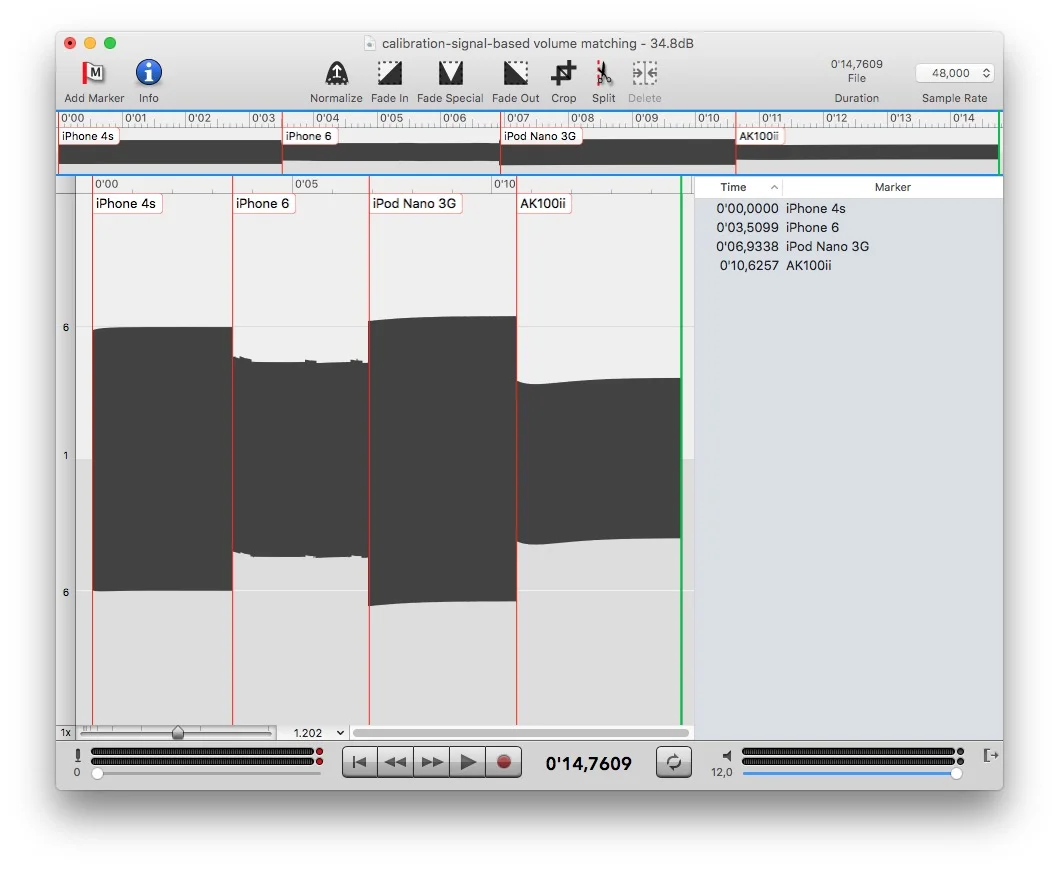Sort markers by the Time column
The height and width of the screenshot is (870, 1059).
[739, 187]
